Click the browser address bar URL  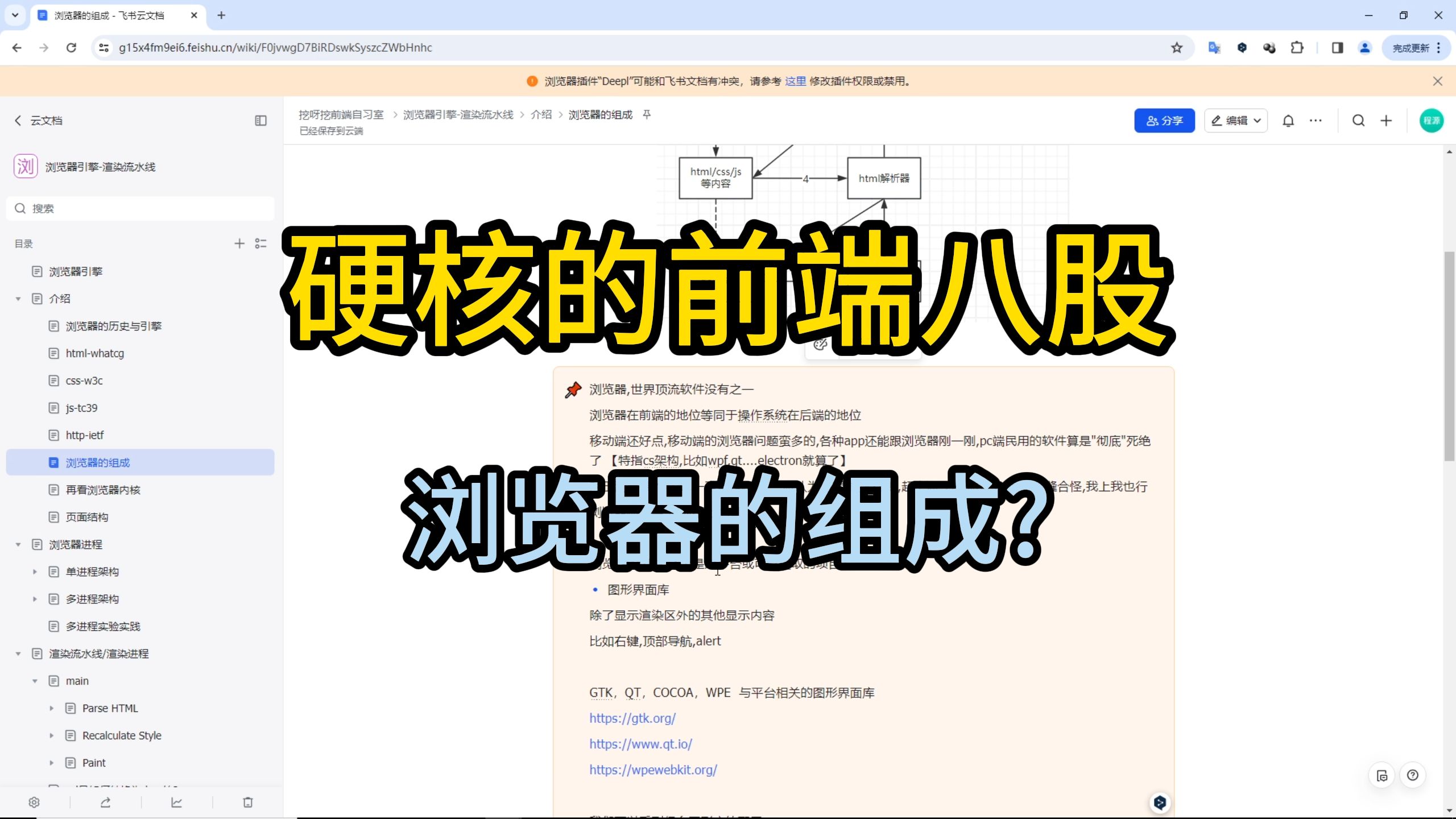click(x=275, y=48)
